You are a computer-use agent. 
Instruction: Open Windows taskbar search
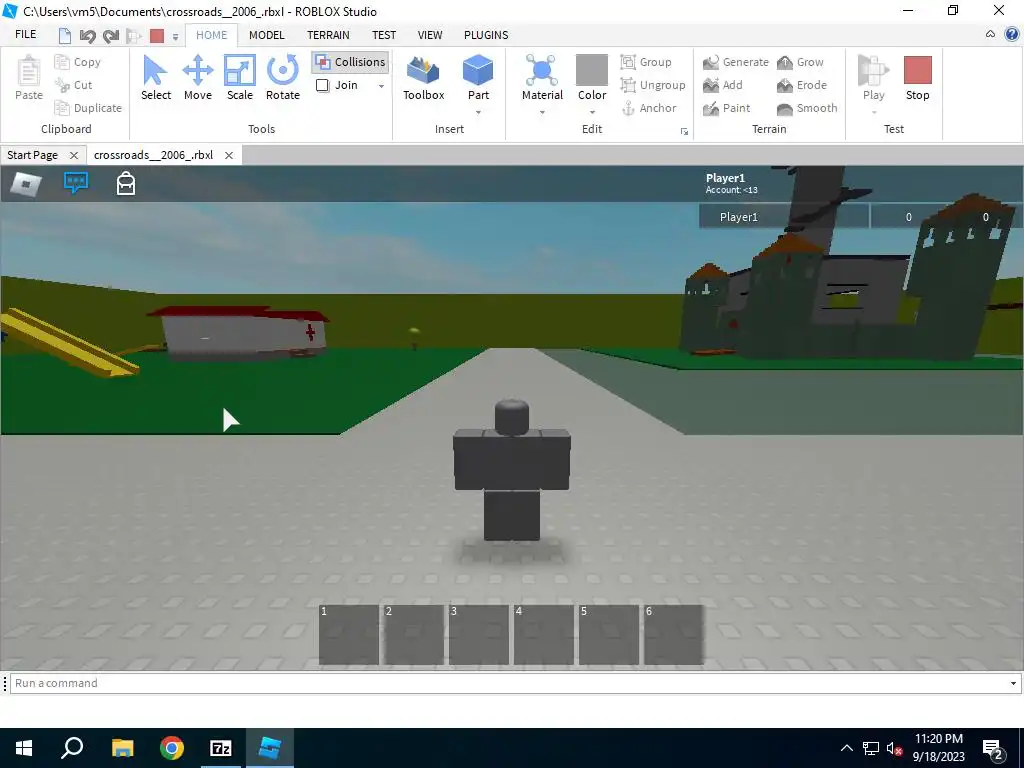click(72, 748)
